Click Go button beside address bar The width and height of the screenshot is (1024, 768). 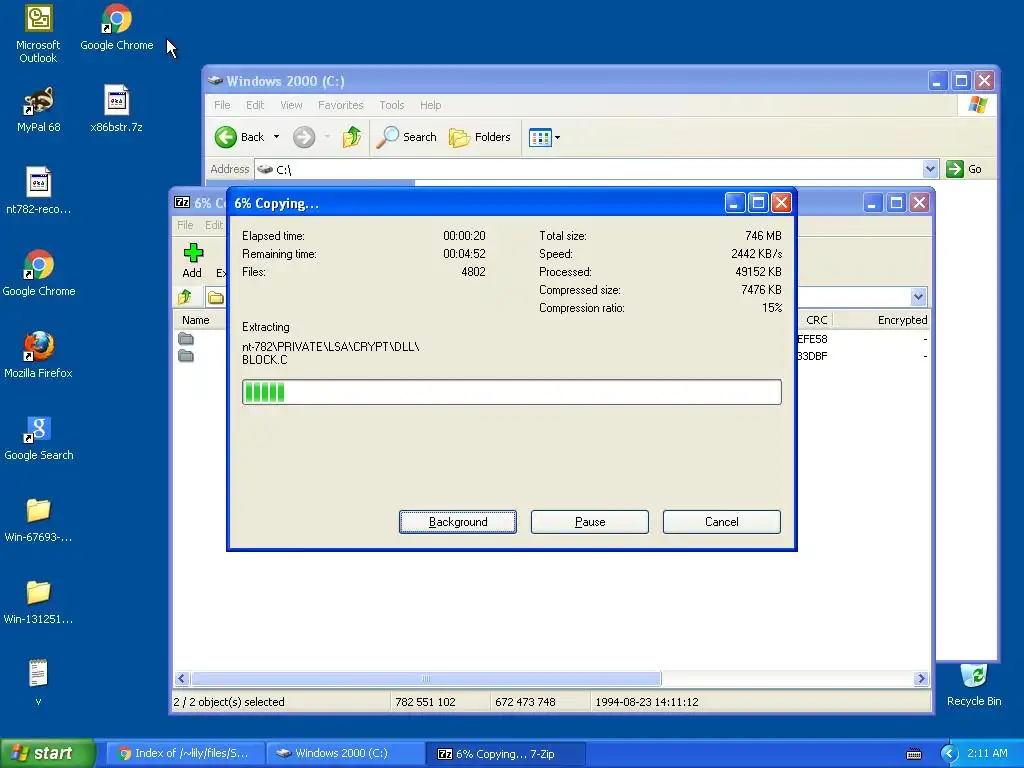(964, 169)
